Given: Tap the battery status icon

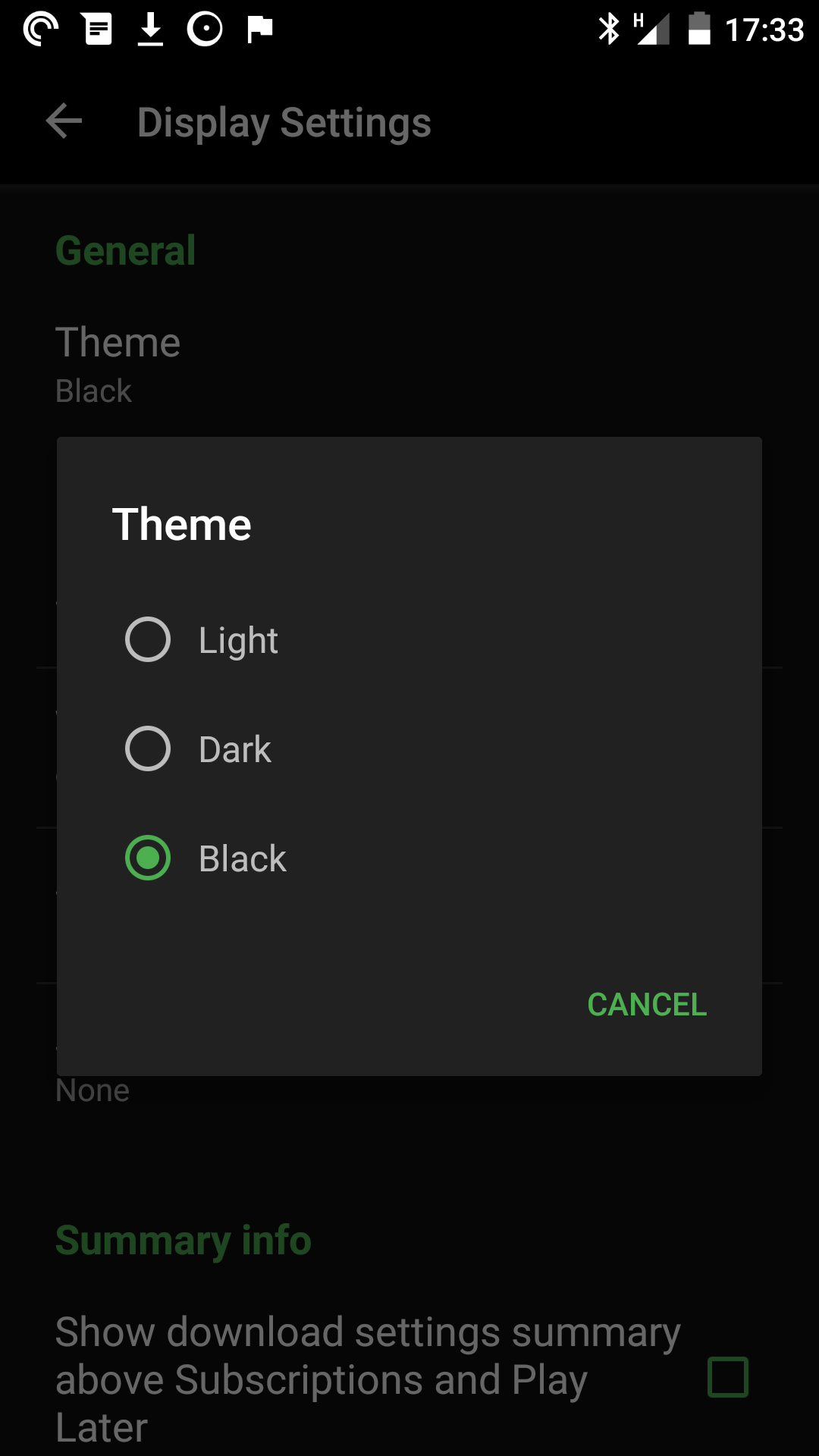Looking at the screenshot, I should pos(699,30).
